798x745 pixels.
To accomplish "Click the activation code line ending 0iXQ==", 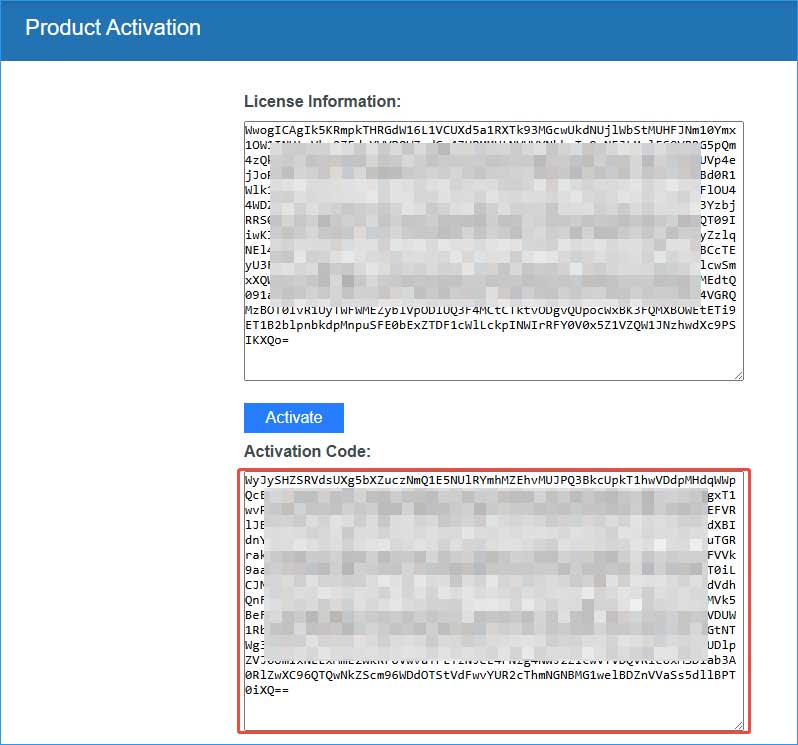I will (267, 690).
